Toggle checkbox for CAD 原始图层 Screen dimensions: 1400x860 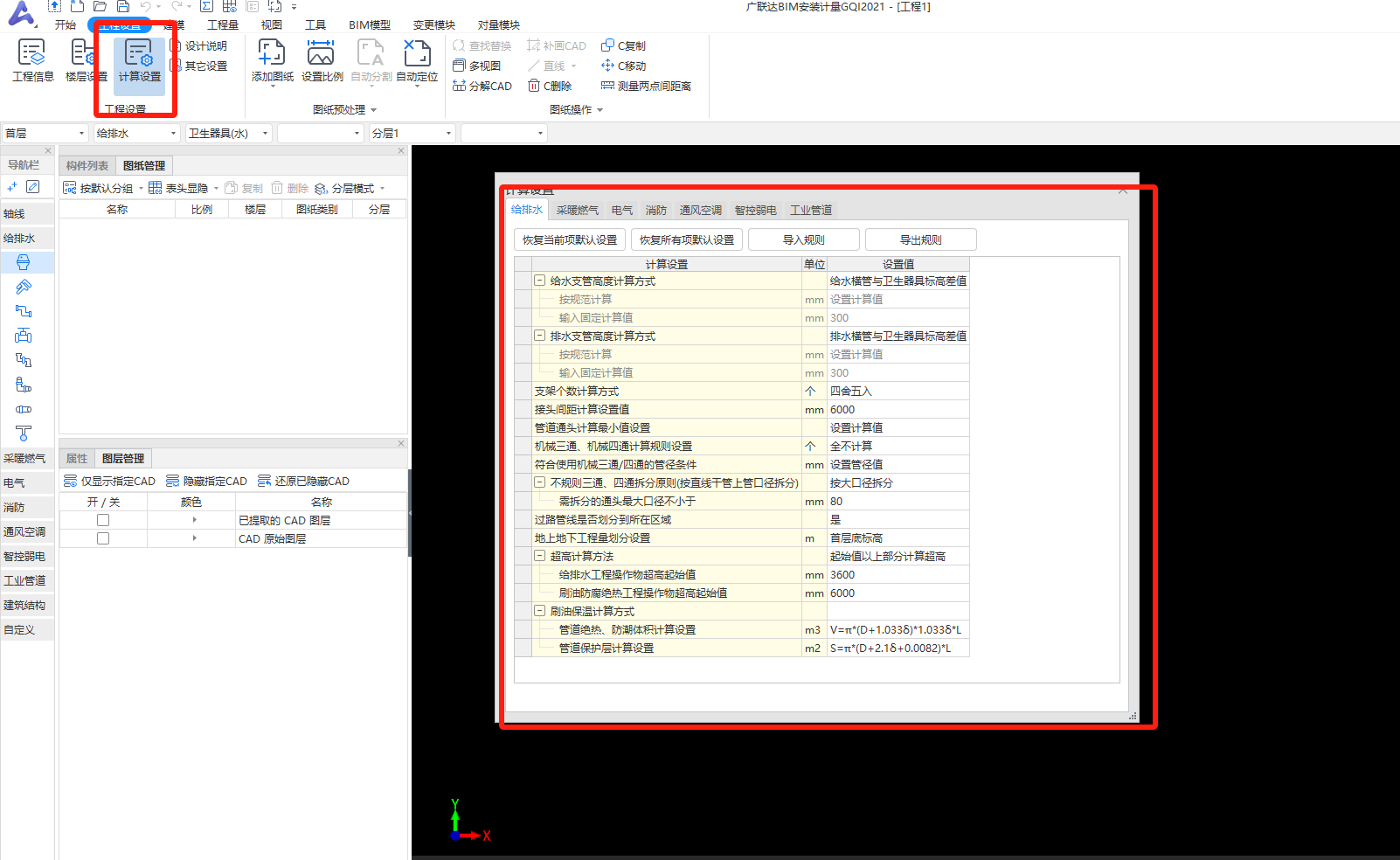click(x=103, y=538)
